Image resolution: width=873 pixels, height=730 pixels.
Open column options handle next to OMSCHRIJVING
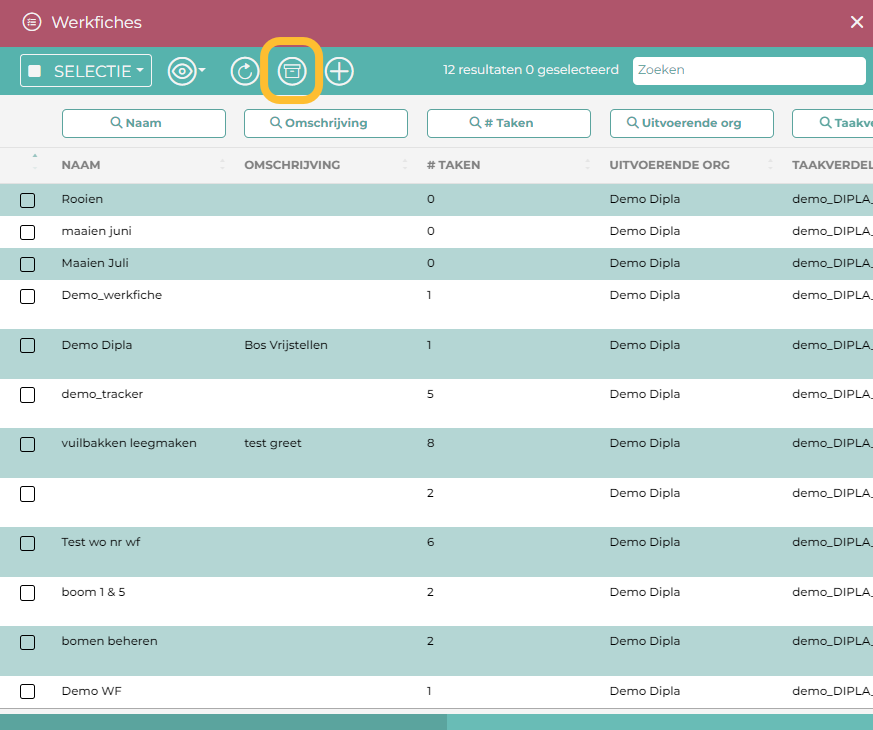pos(405,165)
